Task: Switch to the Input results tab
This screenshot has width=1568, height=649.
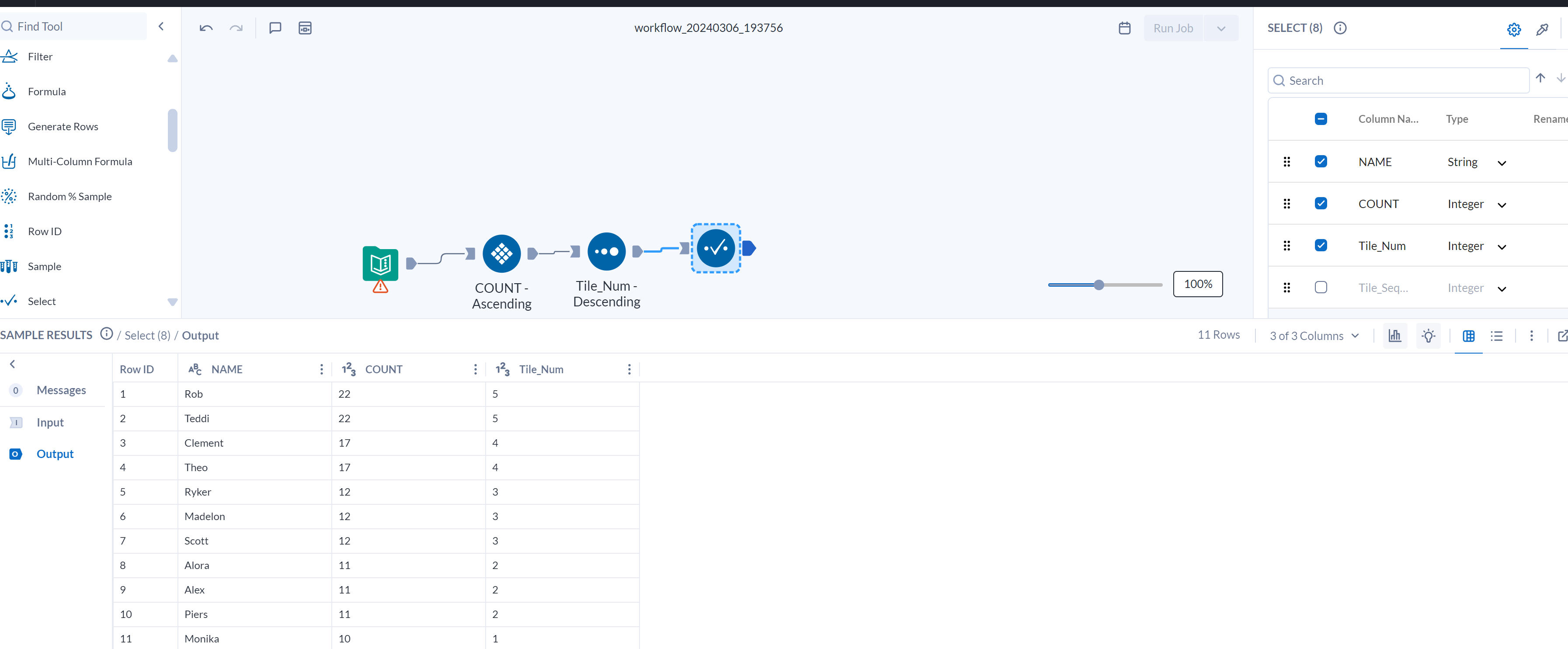Action: pyautogui.click(x=50, y=422)
